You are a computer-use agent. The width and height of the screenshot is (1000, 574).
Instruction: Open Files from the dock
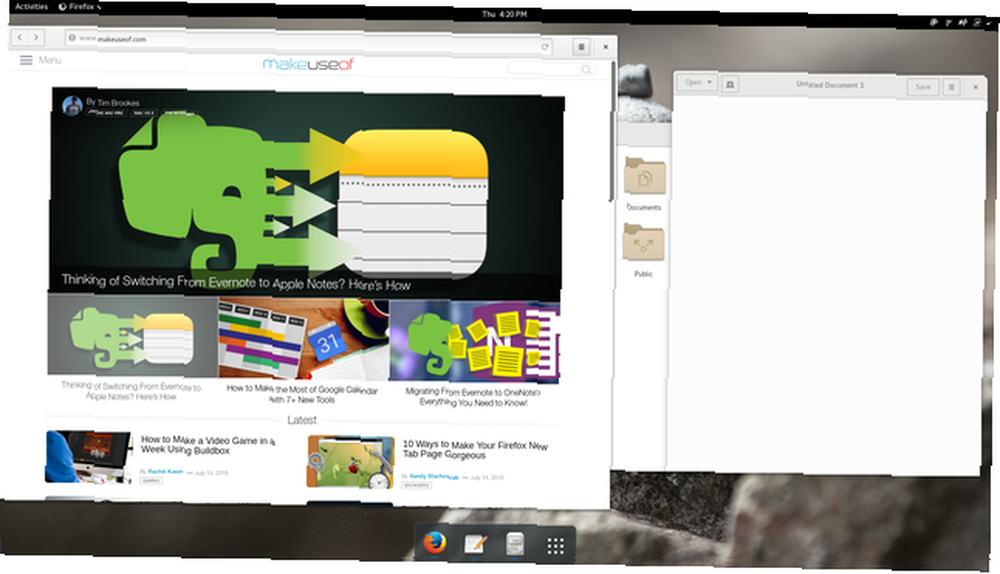tap(515, 545)
